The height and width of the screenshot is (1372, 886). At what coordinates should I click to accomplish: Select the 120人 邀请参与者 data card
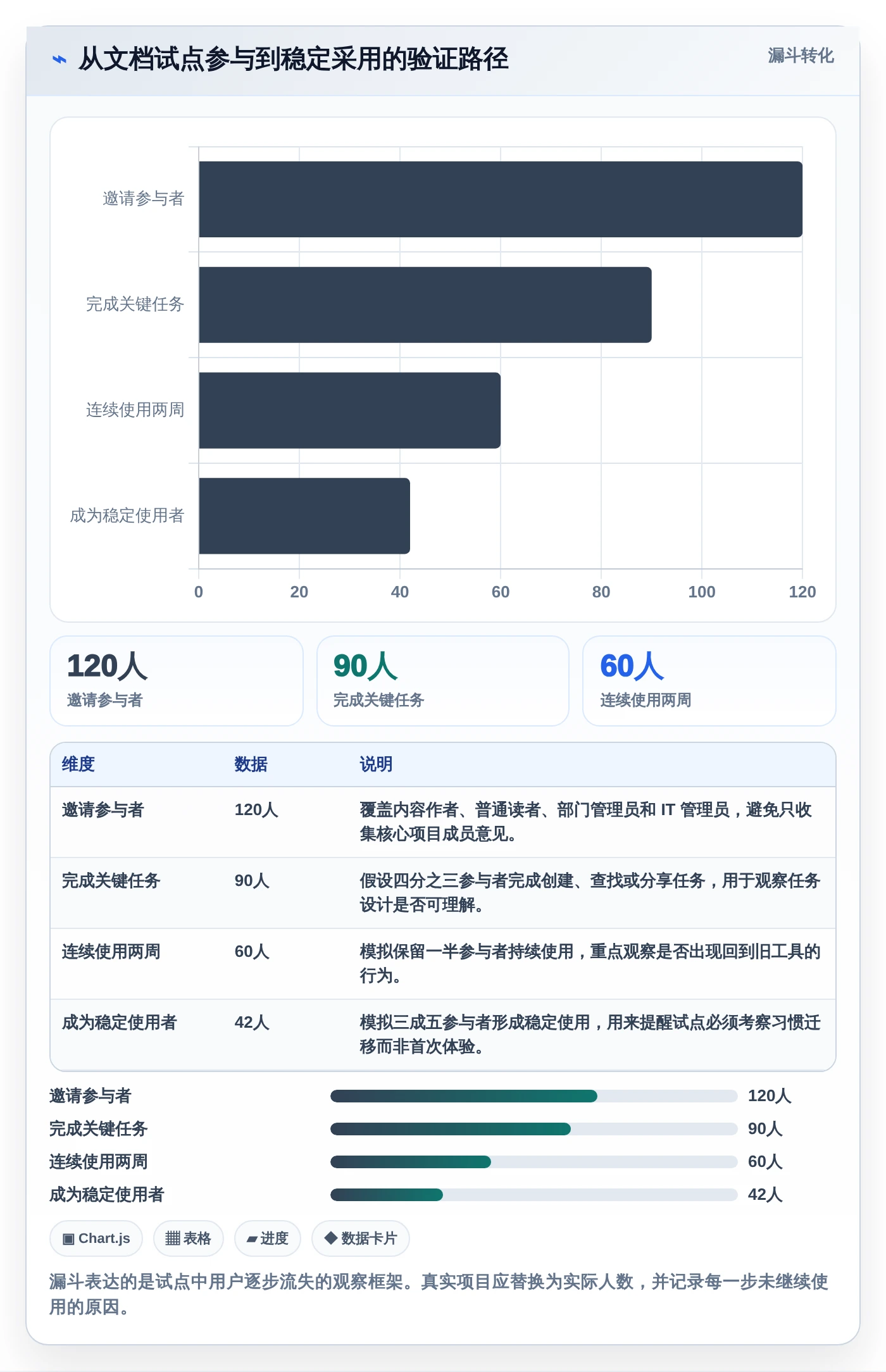[177, 681]
